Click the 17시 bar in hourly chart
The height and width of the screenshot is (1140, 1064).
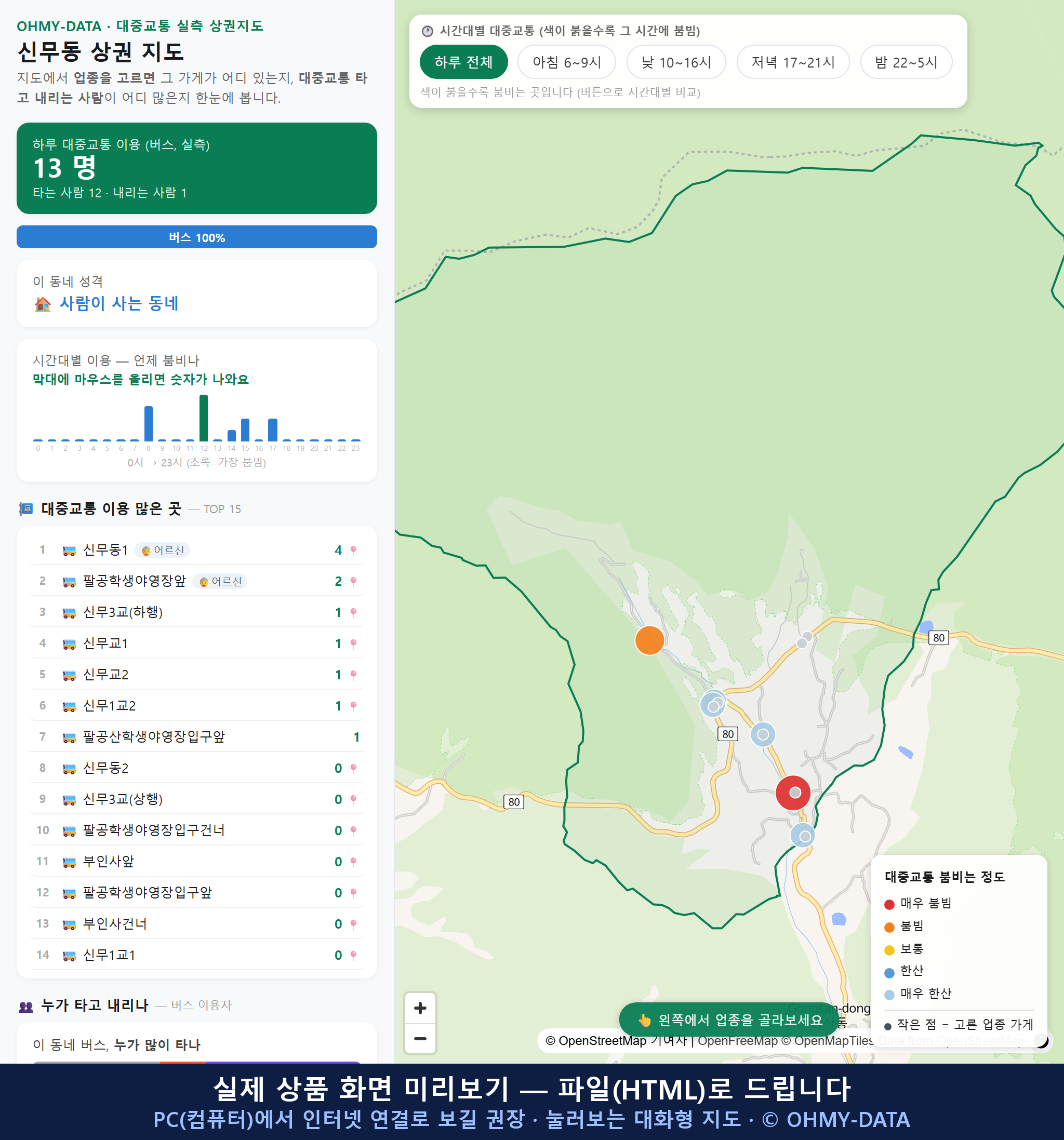pos(273,430)
